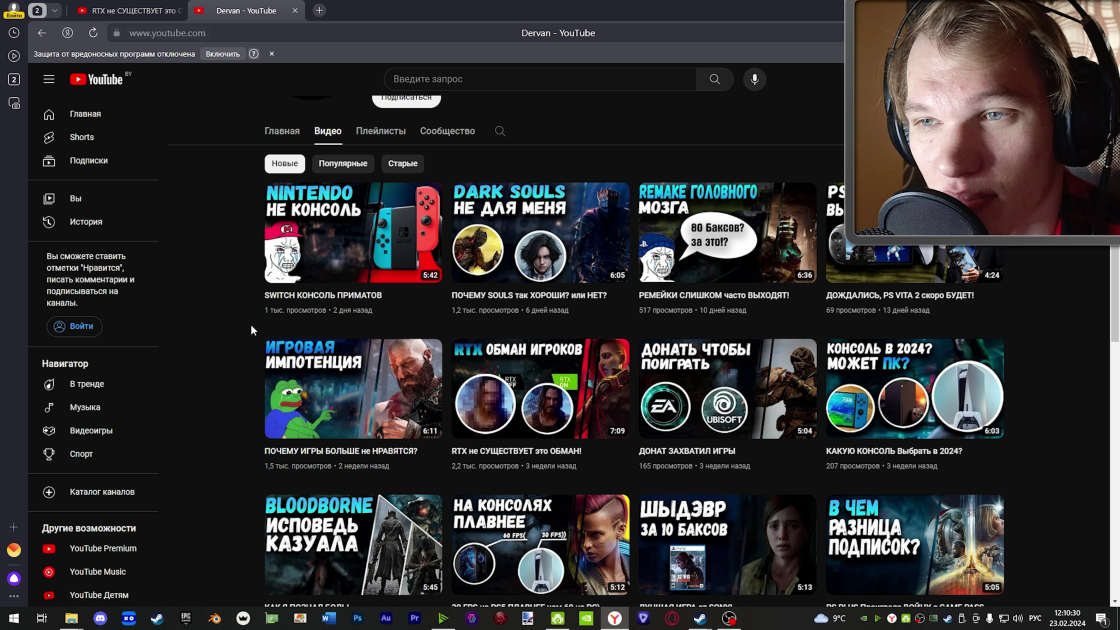Click the Войти sign-in button in sidebar
Viewport: 1120px width, 630px height.
74,326
